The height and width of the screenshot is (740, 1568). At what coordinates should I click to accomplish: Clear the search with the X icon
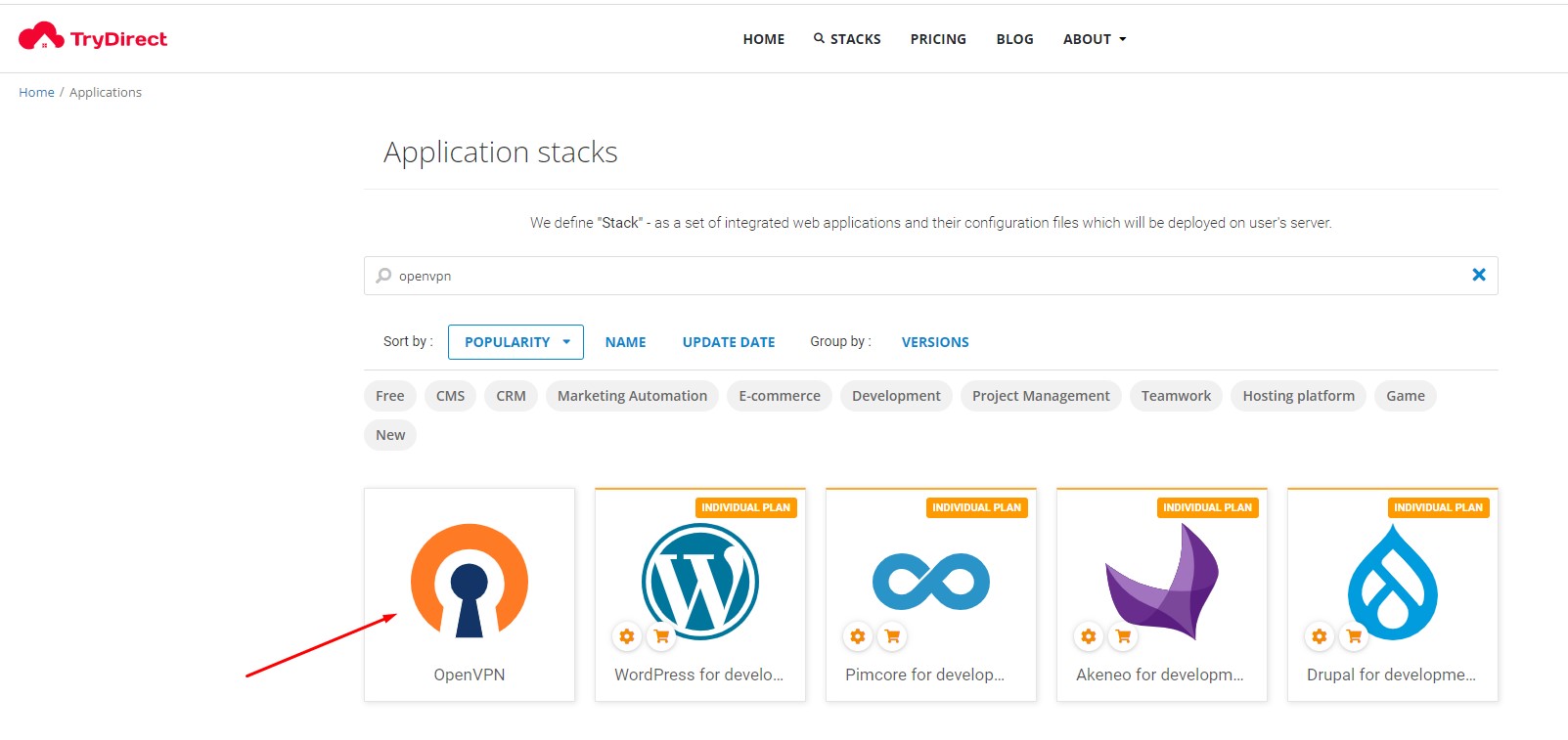coord(1478,275)
